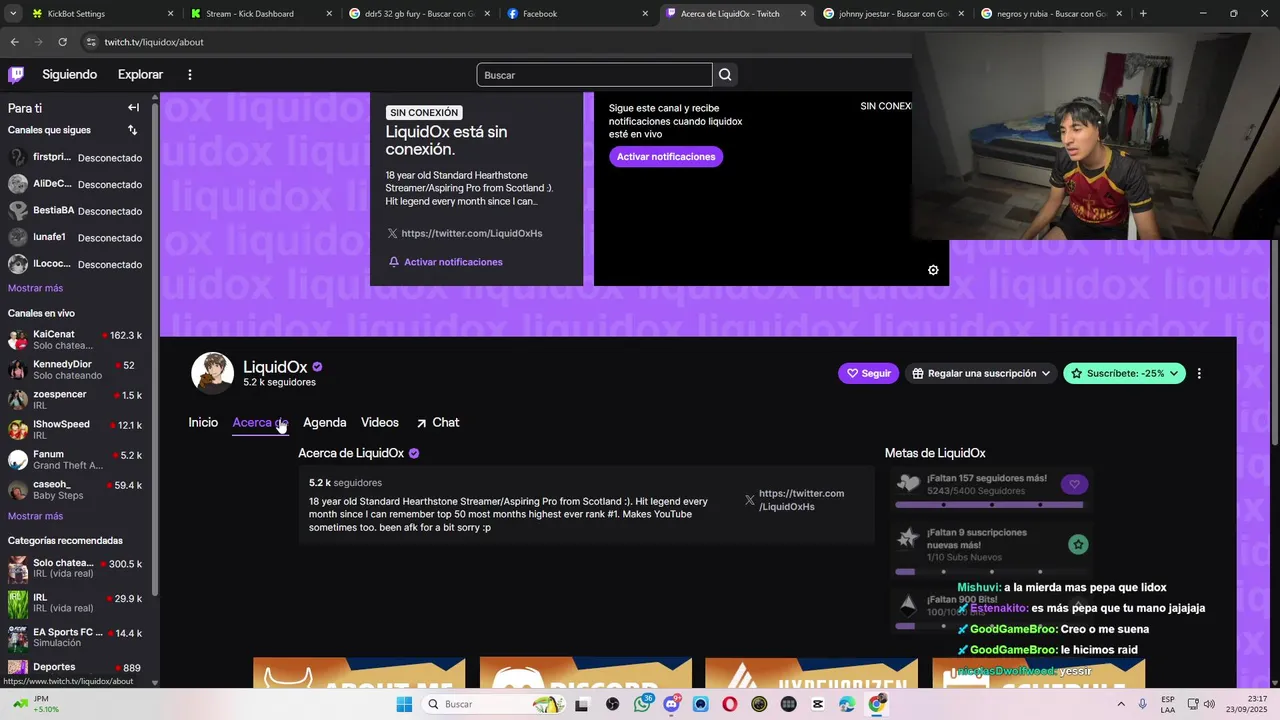Click LiquidOx profile avatar

(212, 373)
